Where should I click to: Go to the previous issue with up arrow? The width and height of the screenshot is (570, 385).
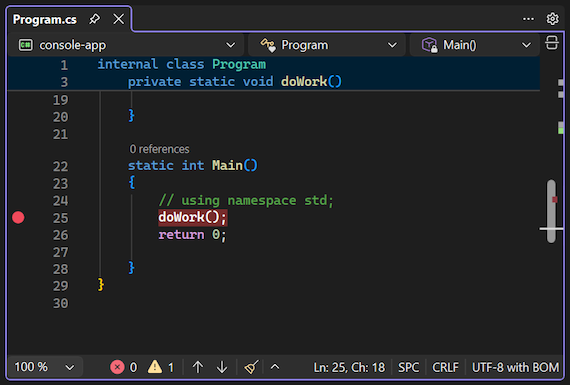pos(198,367)
